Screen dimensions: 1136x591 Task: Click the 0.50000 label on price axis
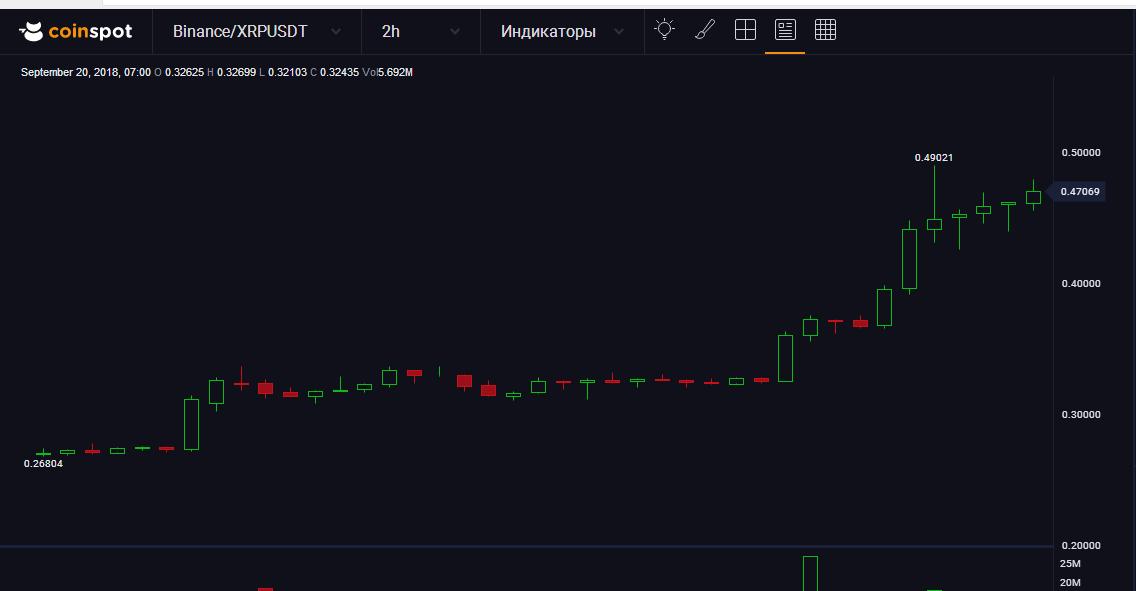(x=1080, y=152)
